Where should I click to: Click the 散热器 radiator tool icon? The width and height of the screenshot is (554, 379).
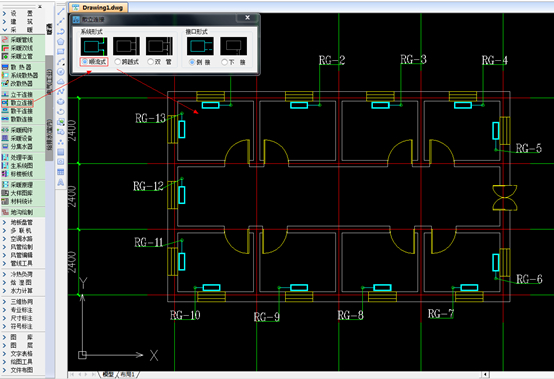pyautogui.click(x=5, y=67)
